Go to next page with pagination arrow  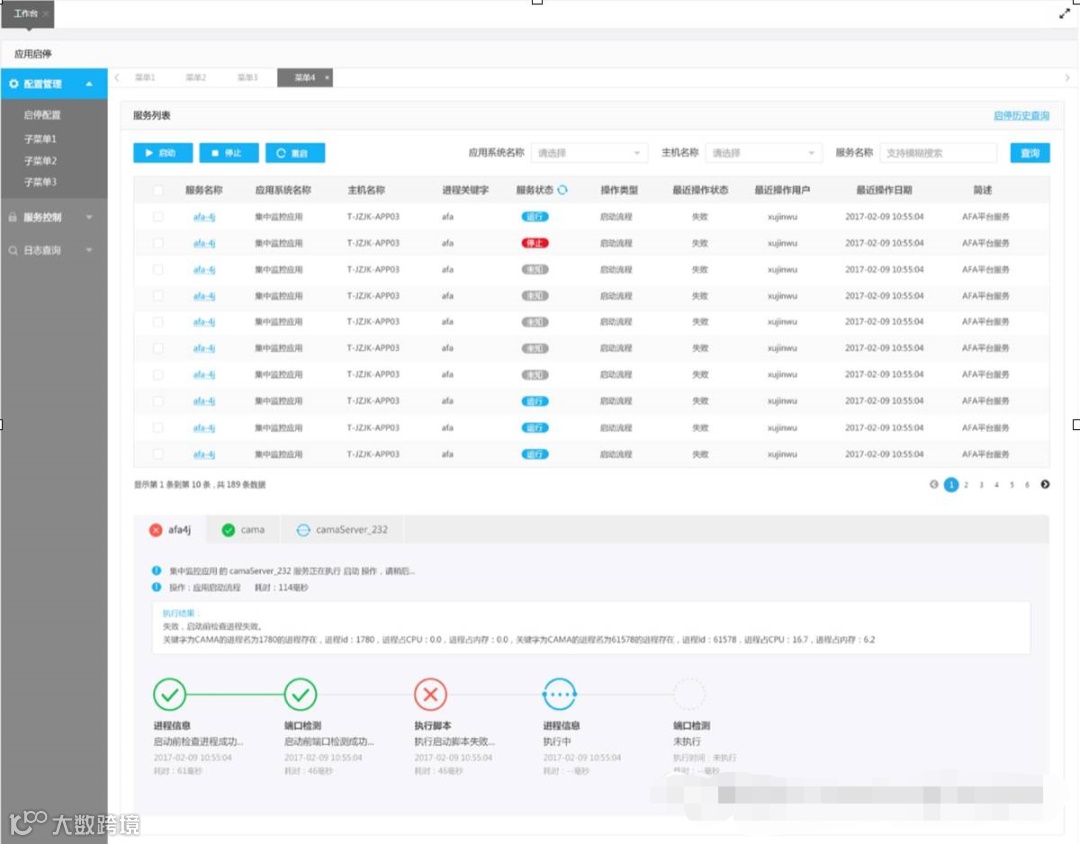(1045, 484)
